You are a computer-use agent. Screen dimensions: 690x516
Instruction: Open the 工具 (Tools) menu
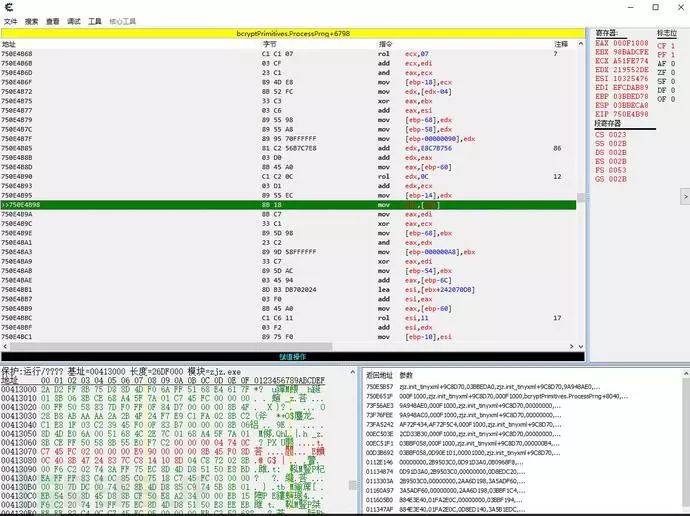(95, 21)
